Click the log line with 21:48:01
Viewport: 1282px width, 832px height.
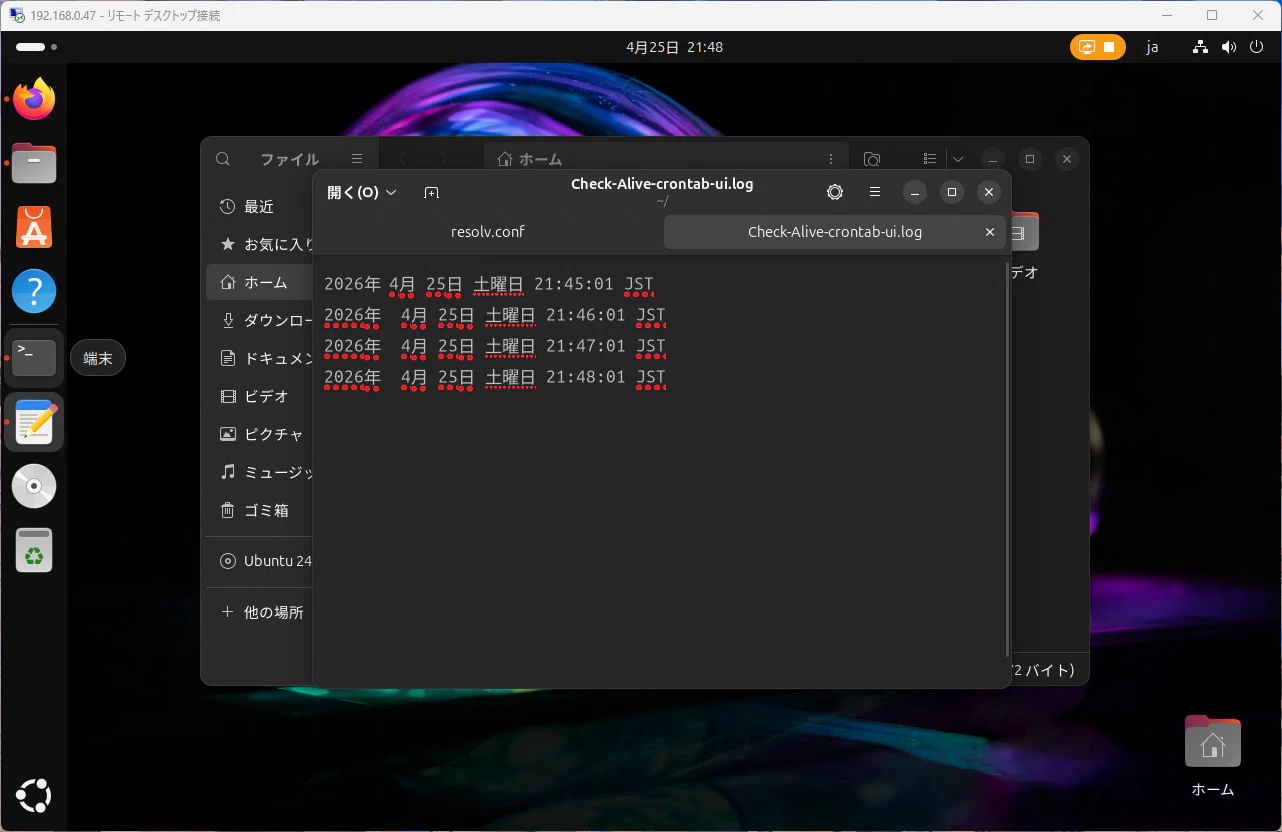coord(495,377)
